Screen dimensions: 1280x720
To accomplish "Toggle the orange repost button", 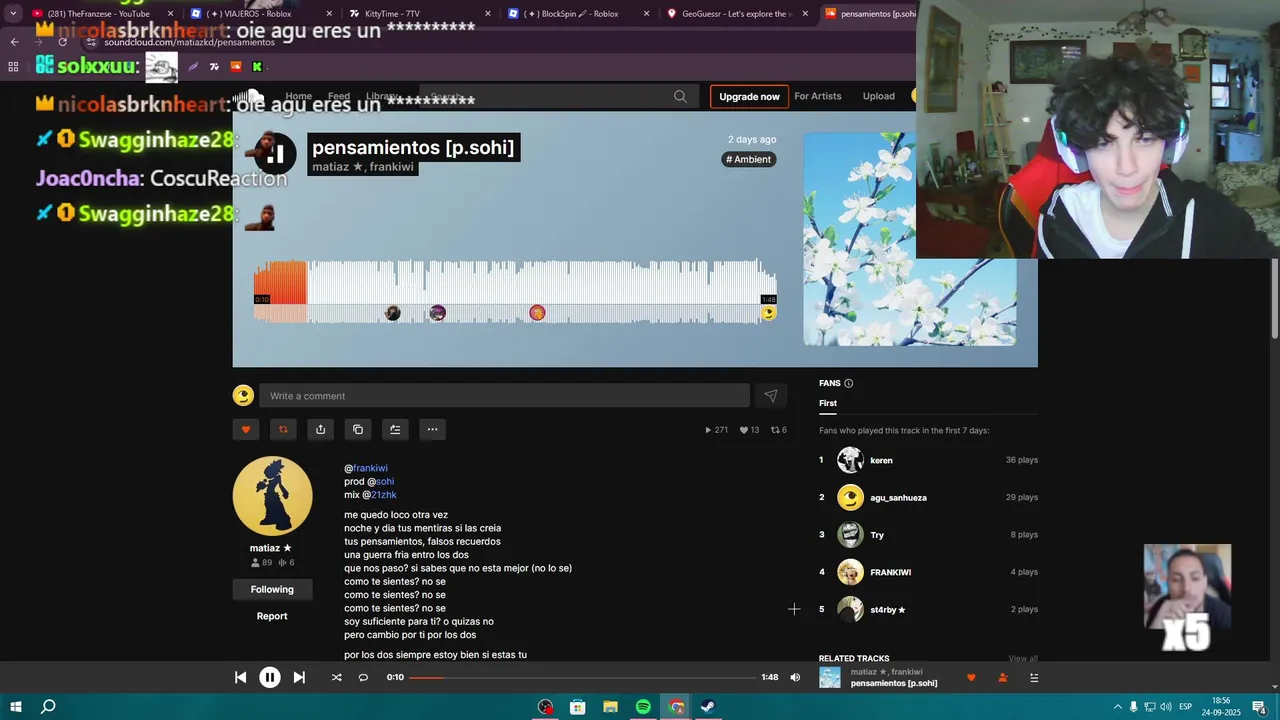I will coord(283,429).
